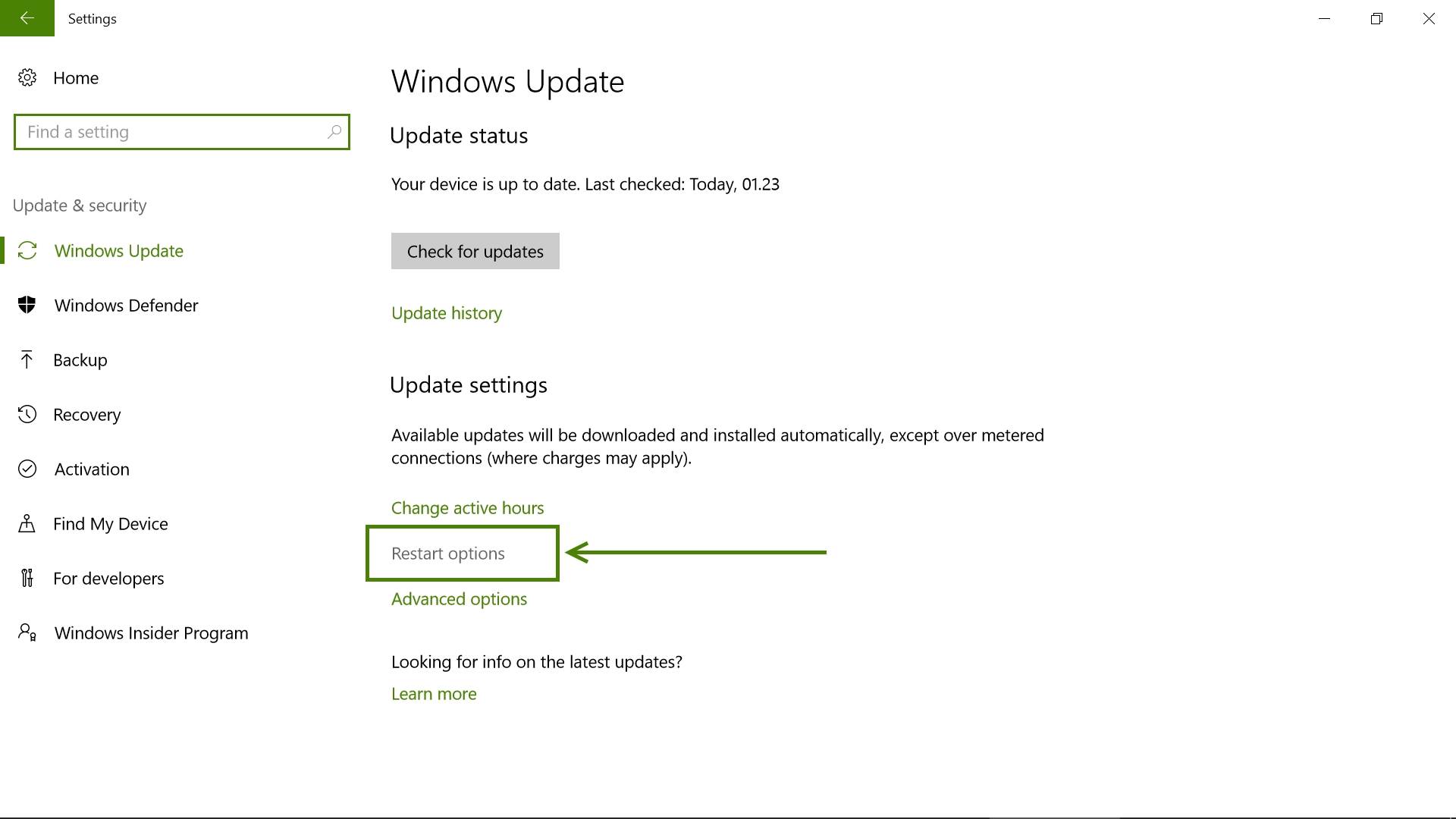Click the Find My Device person icon
Image resolution: width=1456 pixels, height=819 pixels.
click(x=27, y=523)
